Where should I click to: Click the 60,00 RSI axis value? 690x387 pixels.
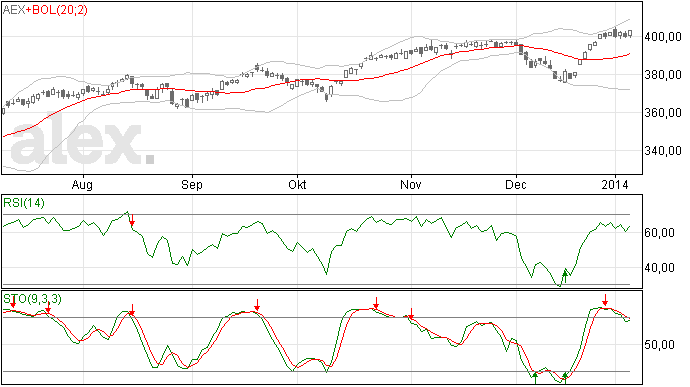tap(659, 232)
